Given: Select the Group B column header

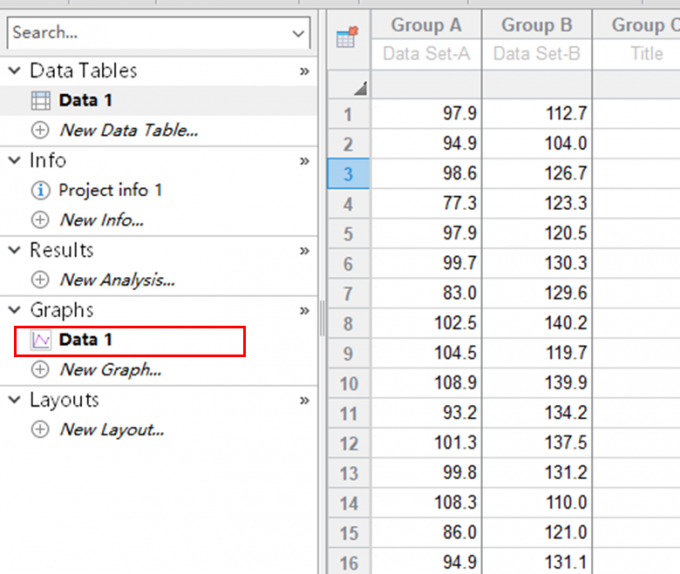Looking at the screenshot, I should 537,25.
